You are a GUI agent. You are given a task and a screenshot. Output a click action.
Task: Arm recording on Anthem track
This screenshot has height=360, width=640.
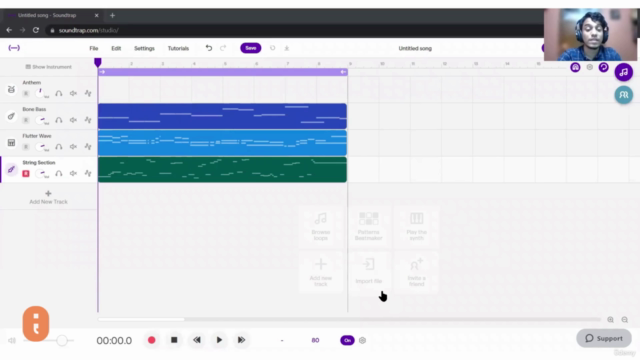click(26, 93)
